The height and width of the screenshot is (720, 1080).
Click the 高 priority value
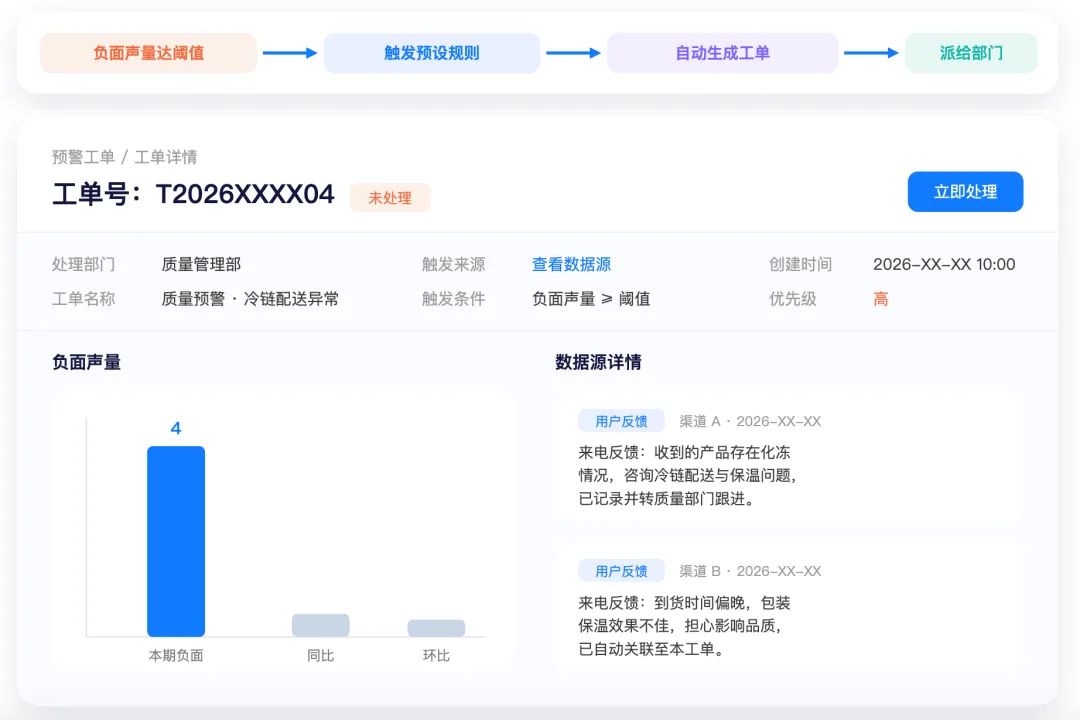pyautogui.click(x=881, y=299)
